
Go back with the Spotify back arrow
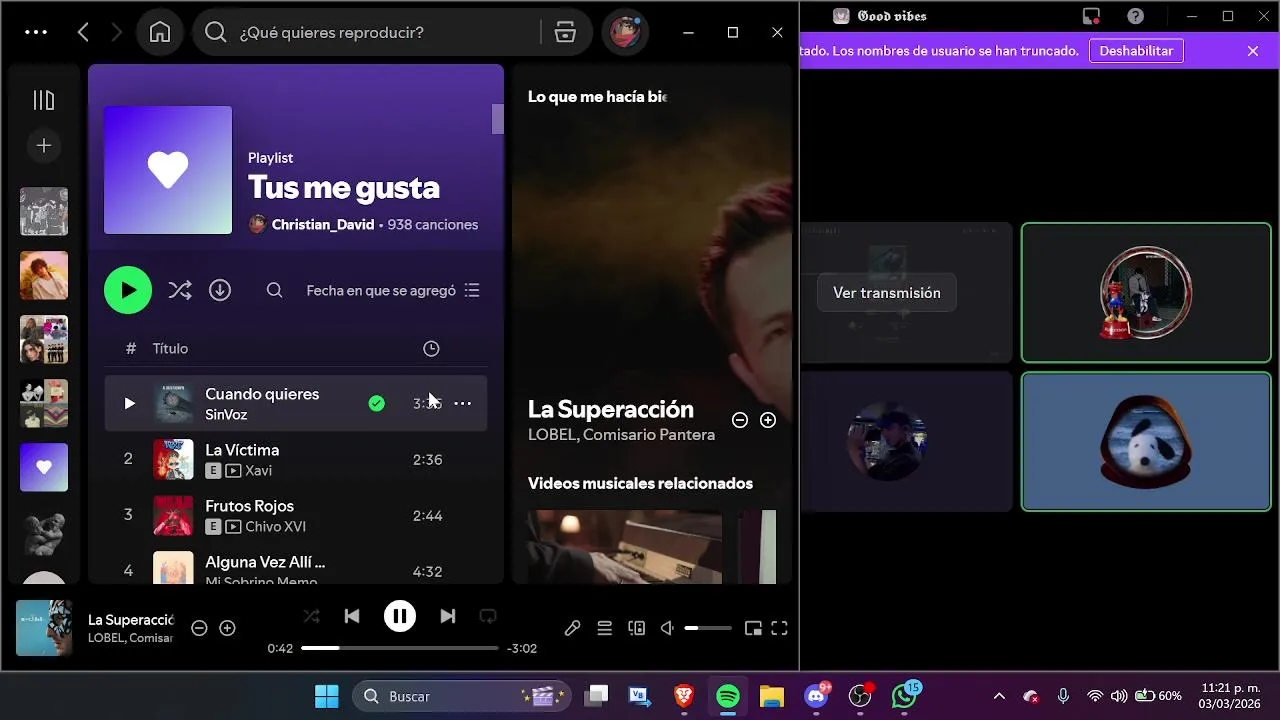[x=83, y=32]
